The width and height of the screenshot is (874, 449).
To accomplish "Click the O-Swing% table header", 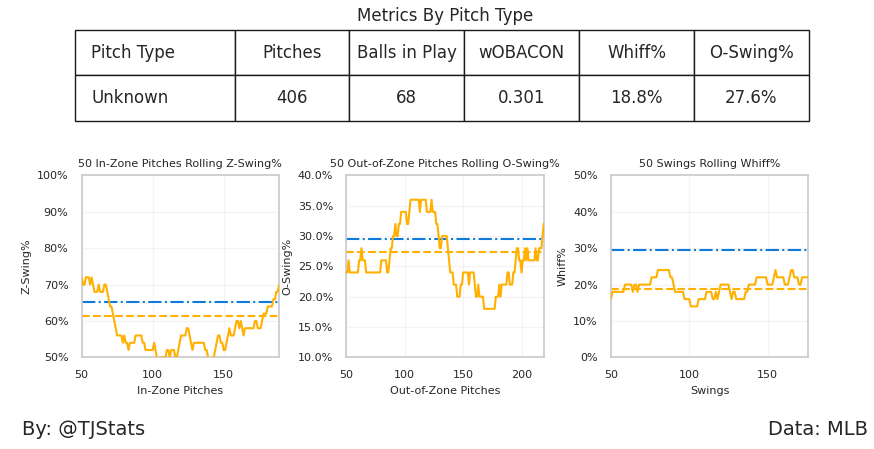I will tap(751, 53).
